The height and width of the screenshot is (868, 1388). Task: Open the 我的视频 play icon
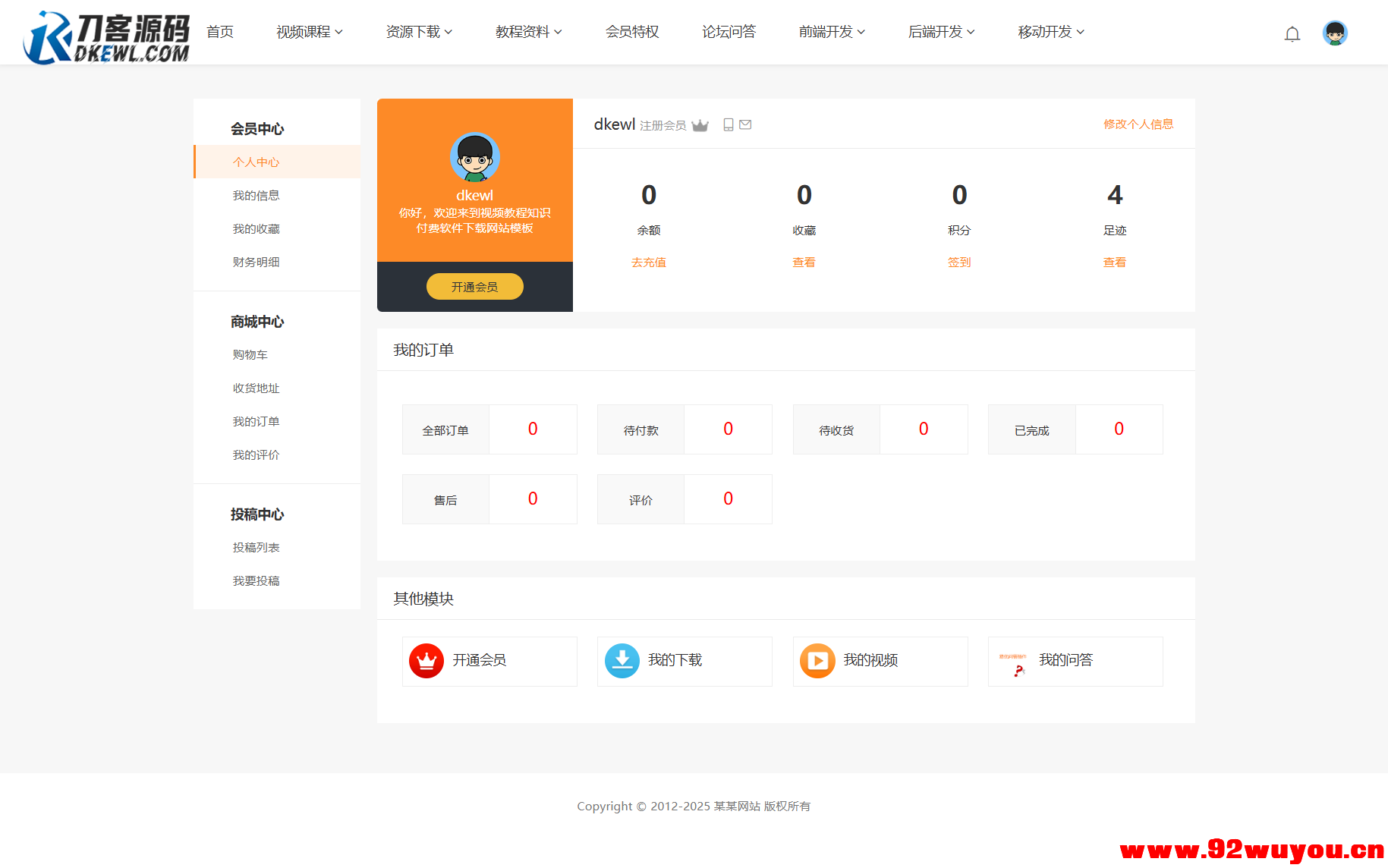(817, 661)
